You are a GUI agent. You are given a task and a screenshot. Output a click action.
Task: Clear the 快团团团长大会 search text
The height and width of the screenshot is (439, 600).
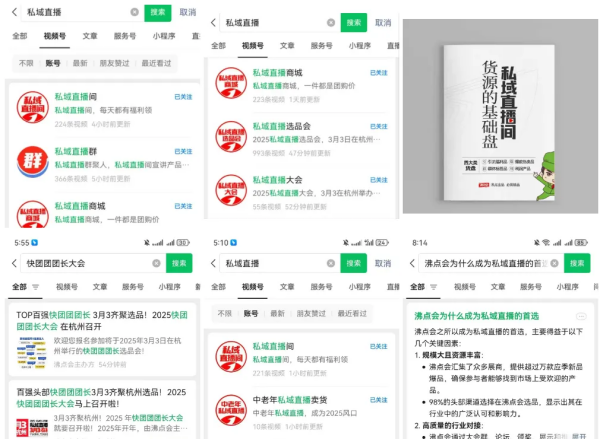pyautogui.click(x=156, y=263)
